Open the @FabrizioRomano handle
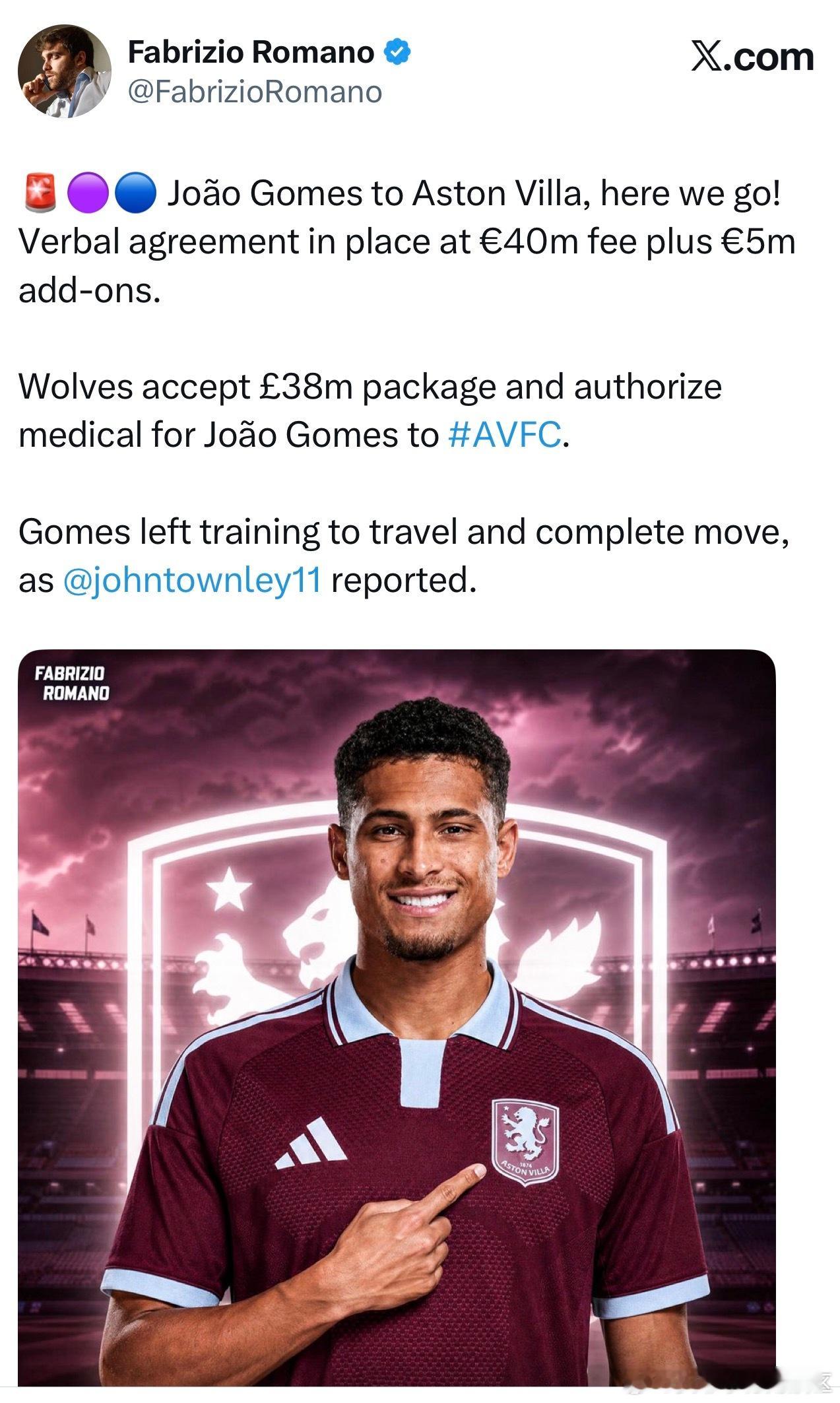 (x=255, y=92)
